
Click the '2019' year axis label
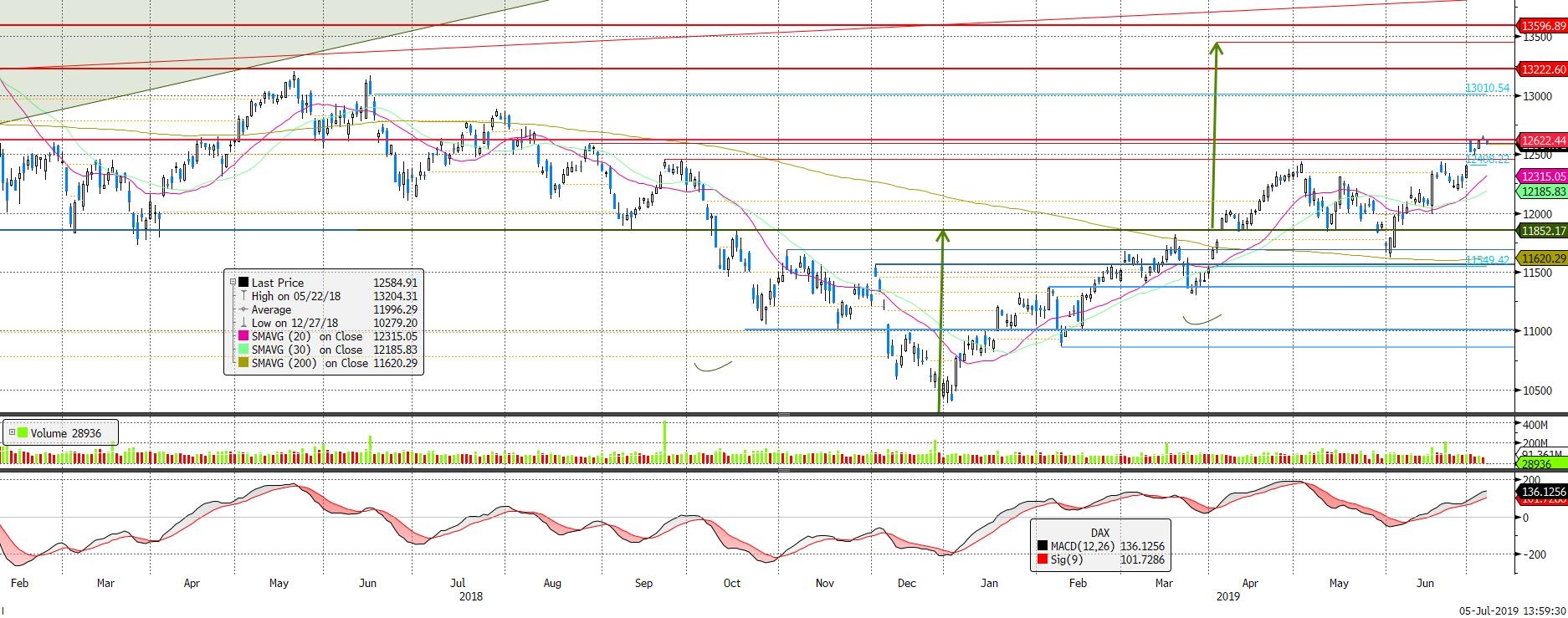coord(1227,596)
